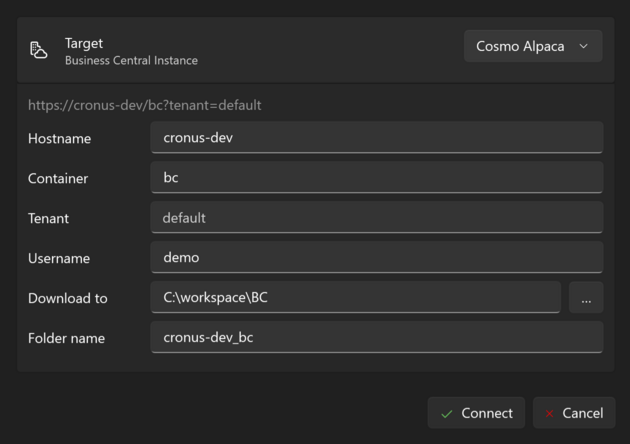Click the Connect button
Viewport: 630px width, 444px height.
tap(476, 413)
